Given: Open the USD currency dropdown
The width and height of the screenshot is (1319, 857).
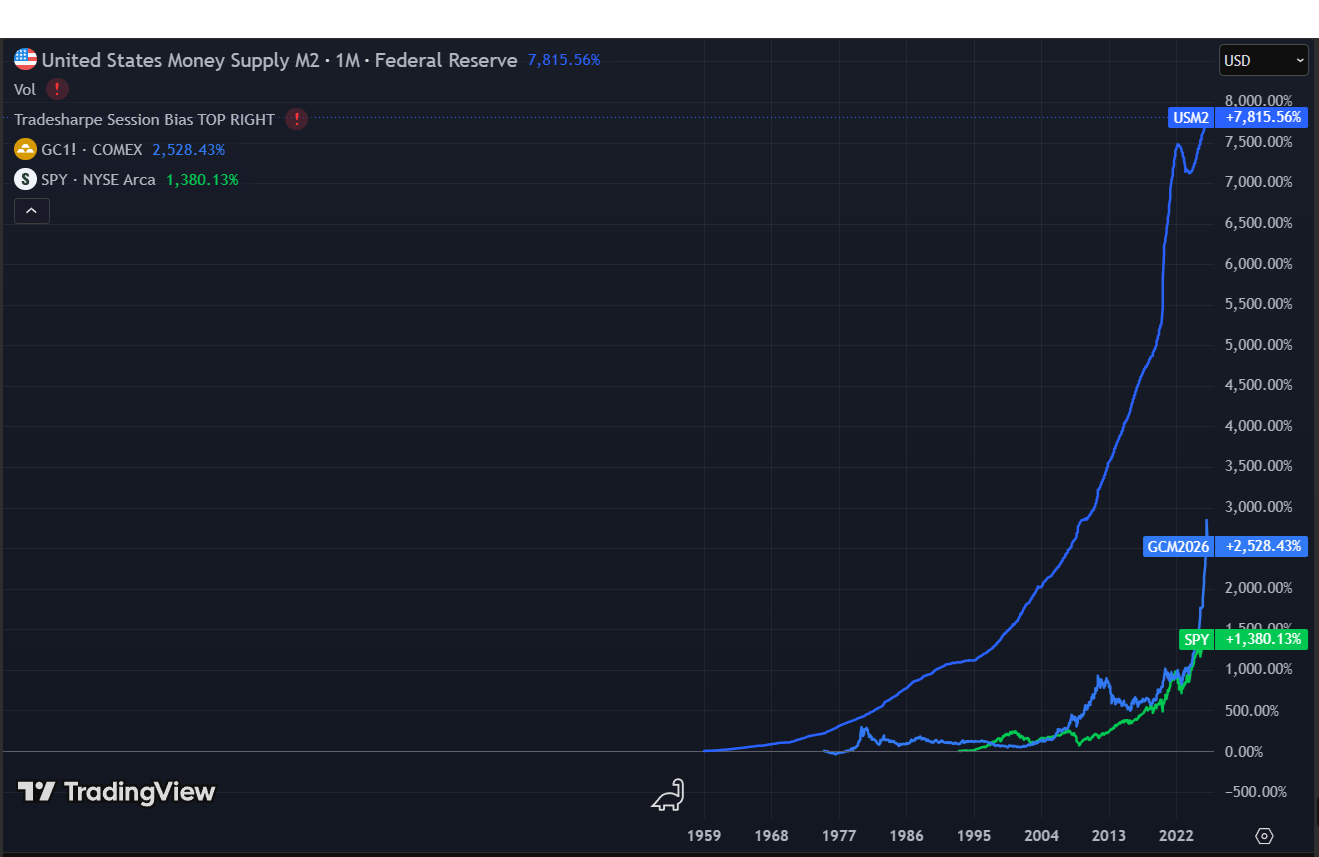Looking at the screenshot, I should [x=1264, y=60].
